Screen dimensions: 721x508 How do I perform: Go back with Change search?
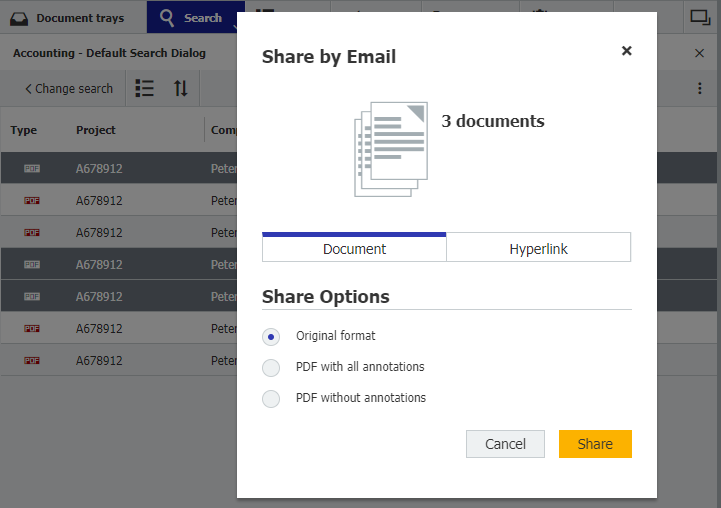tap(69, 88)
